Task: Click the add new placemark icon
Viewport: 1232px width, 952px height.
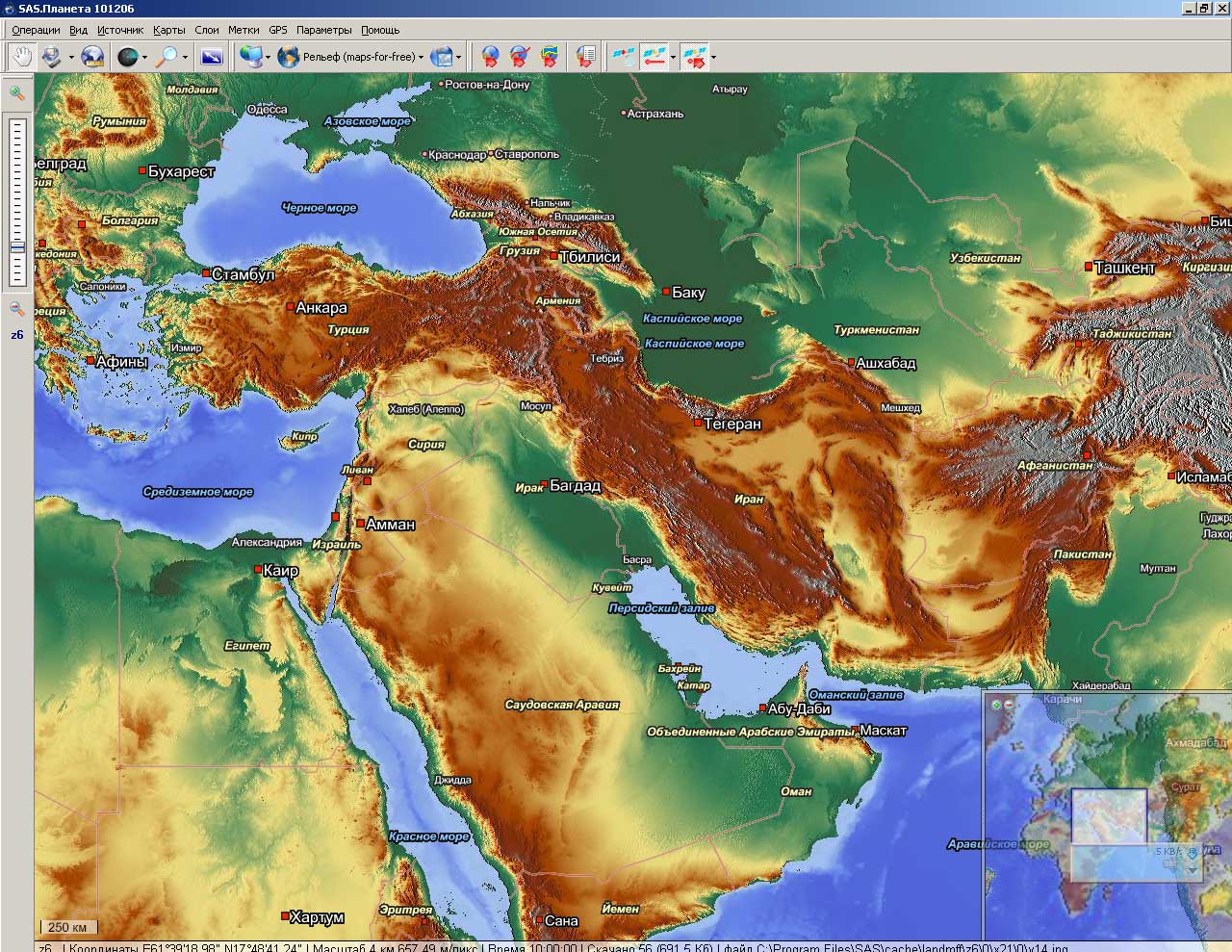Action: coord(490,57)
